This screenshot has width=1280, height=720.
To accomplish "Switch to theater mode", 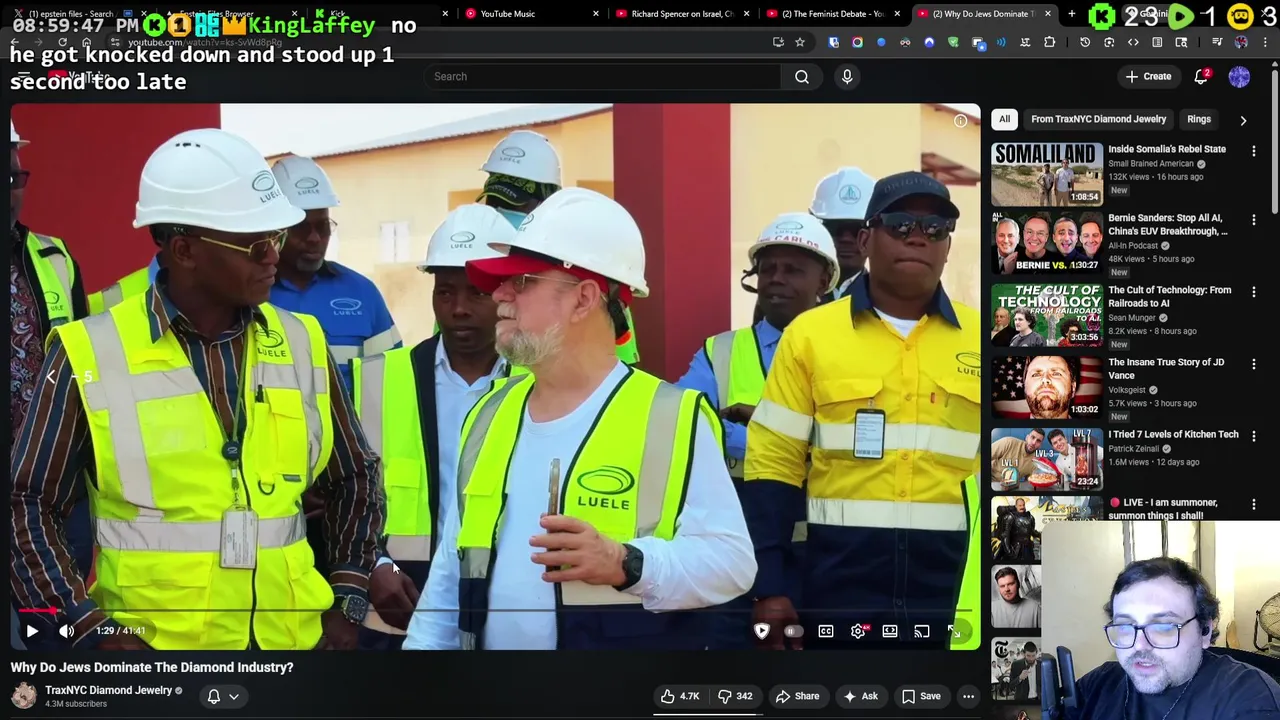I will [x=890, y=632].
